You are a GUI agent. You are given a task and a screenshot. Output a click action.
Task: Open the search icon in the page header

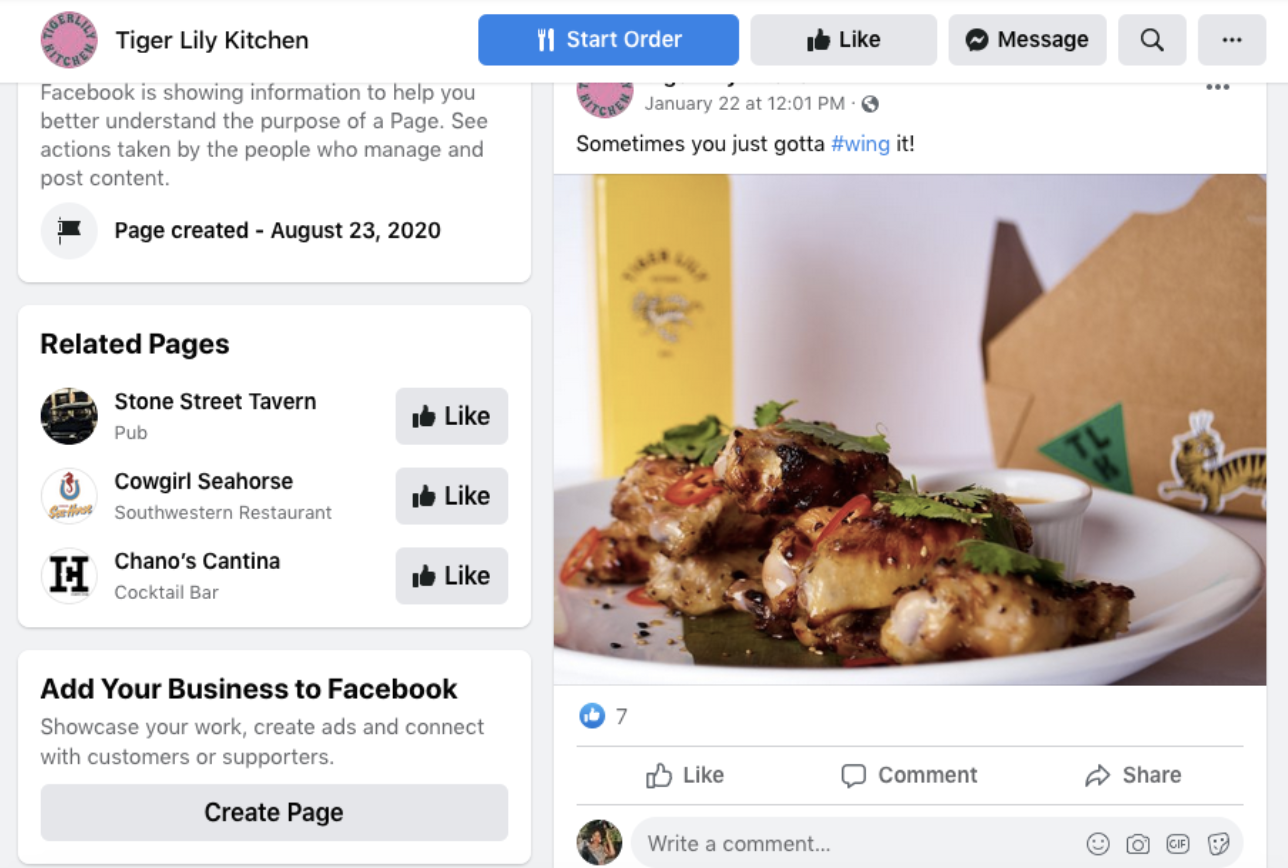[x=1152, y=40]
